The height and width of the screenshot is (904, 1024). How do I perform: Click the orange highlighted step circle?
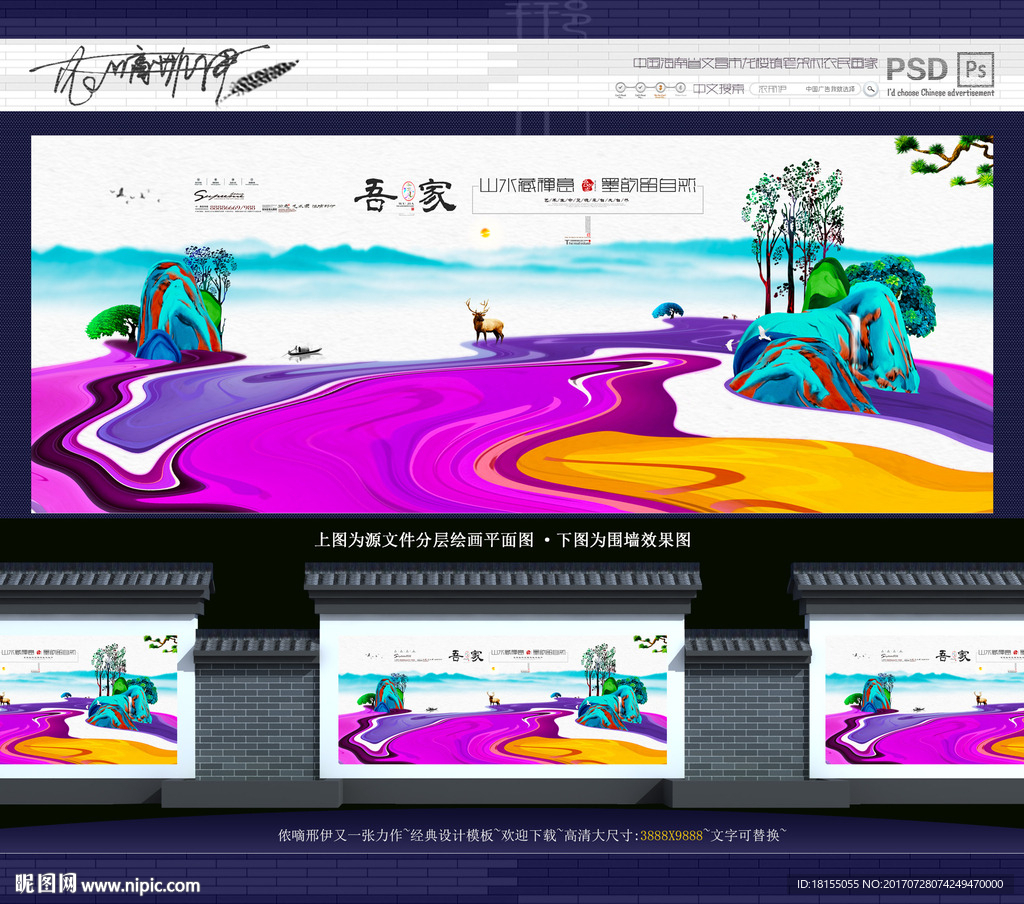[x=660, y=89]
